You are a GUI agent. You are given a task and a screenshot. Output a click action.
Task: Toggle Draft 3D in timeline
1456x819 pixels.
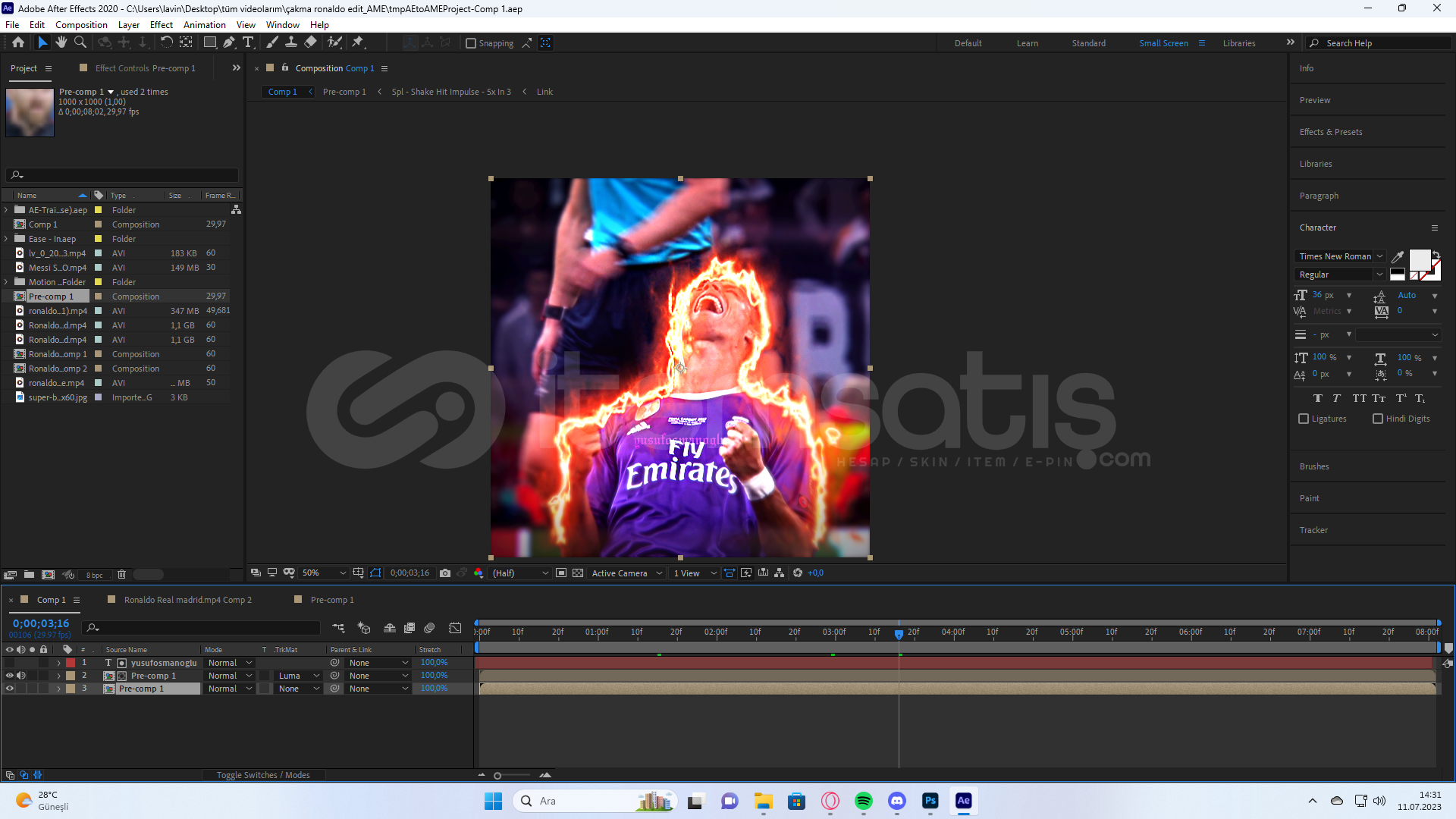tap(364, 628)
